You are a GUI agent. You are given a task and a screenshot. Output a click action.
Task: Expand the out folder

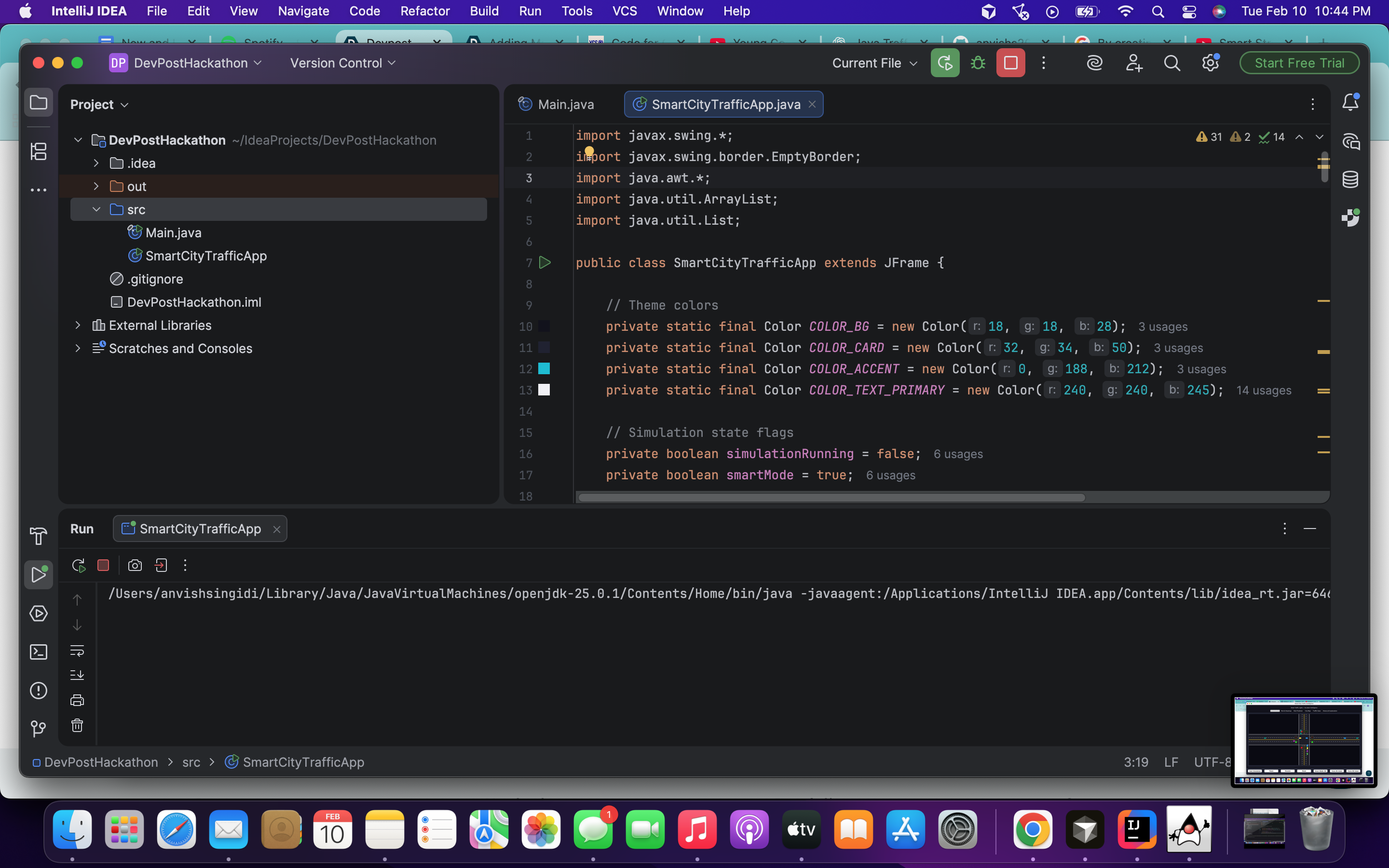(96, 187)
